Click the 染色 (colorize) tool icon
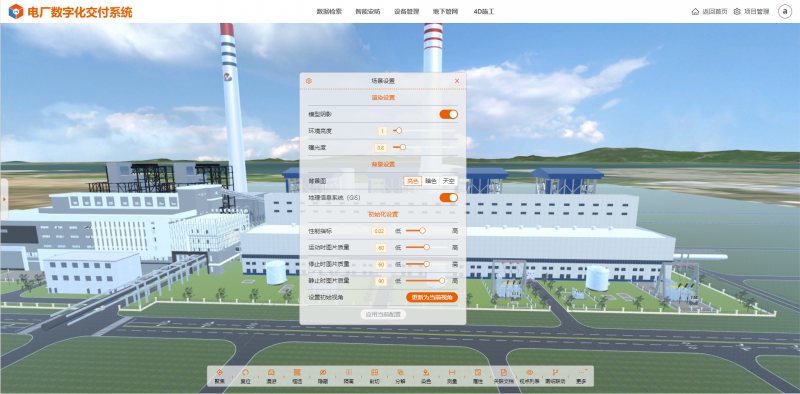The image size is (800, 394). point(426,373)
